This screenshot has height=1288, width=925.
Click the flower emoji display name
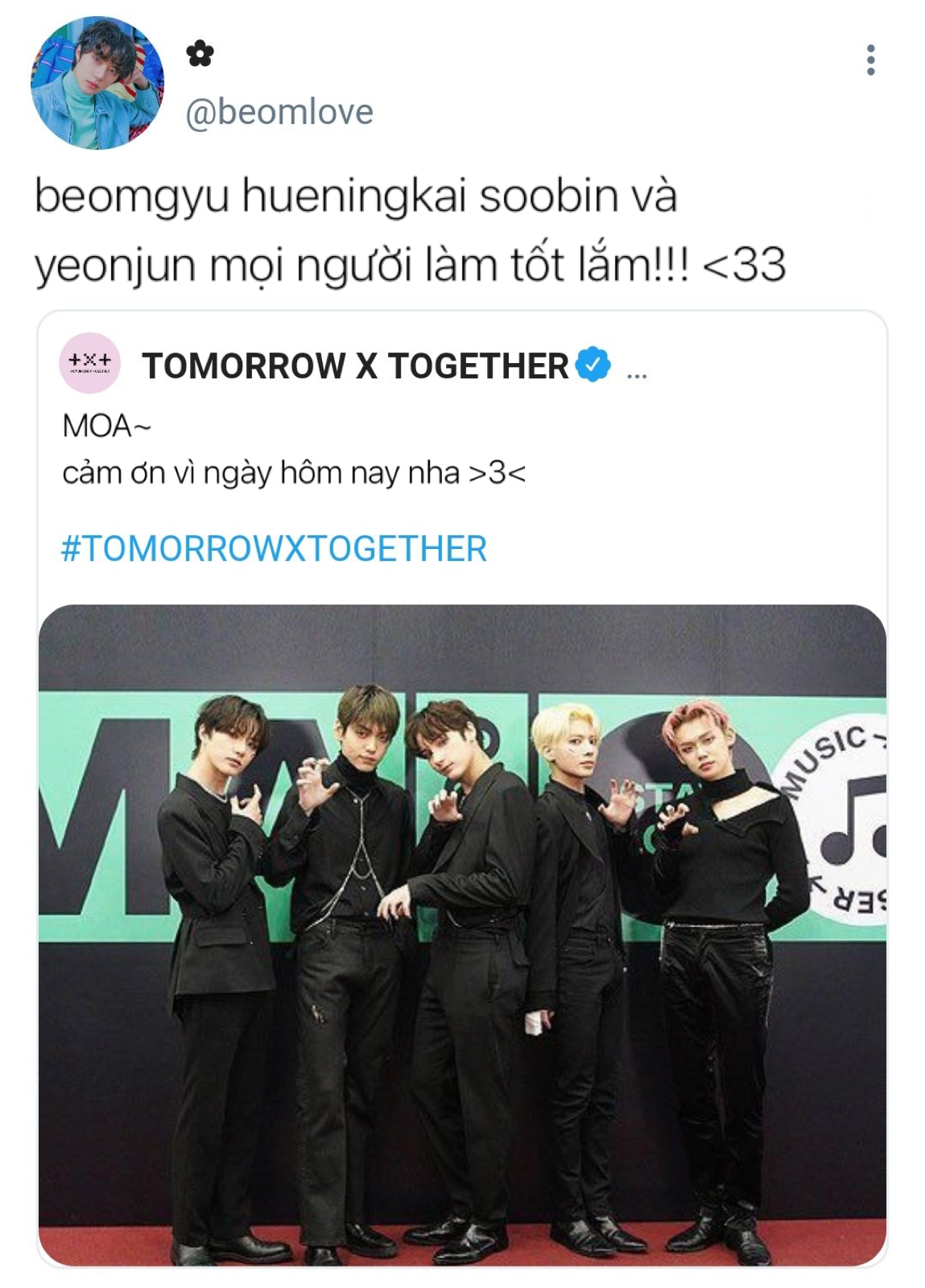click(x=200, y=54)
